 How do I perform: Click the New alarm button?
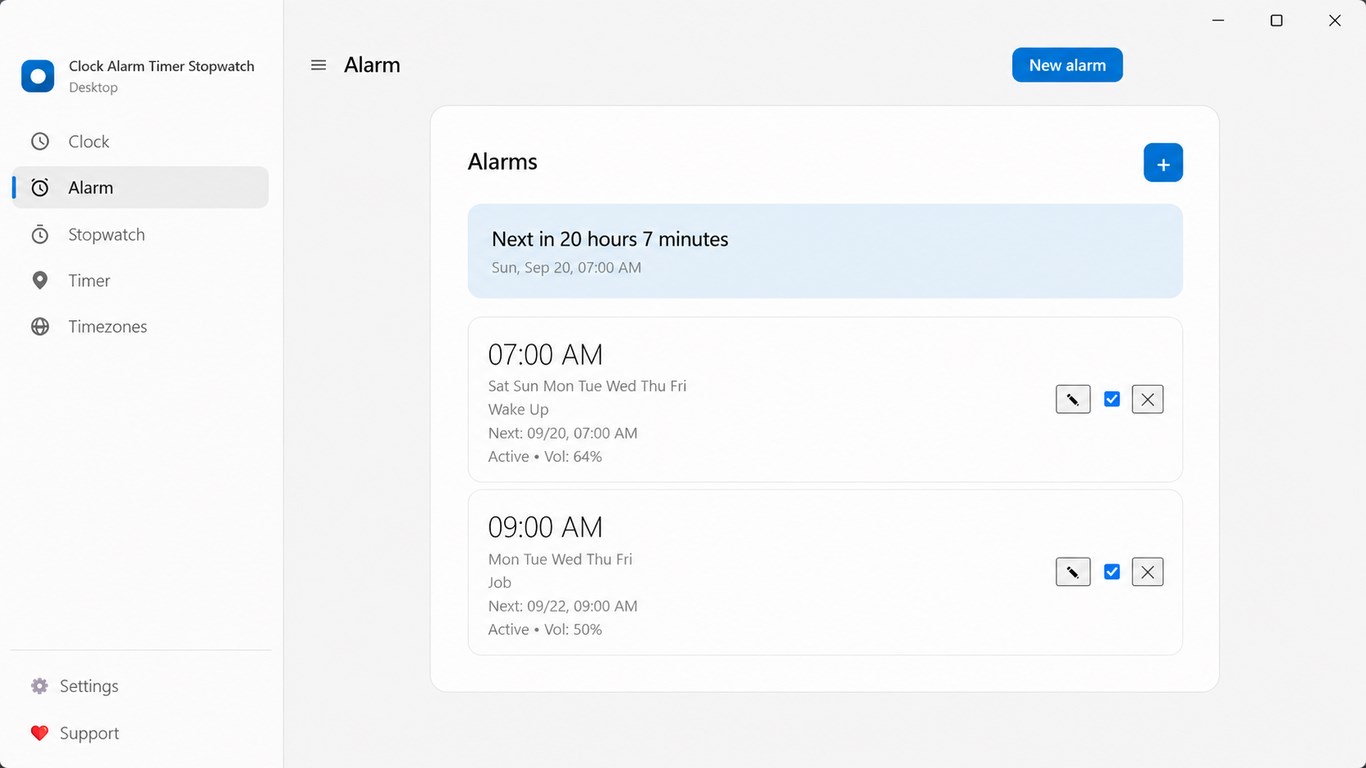1067,65
